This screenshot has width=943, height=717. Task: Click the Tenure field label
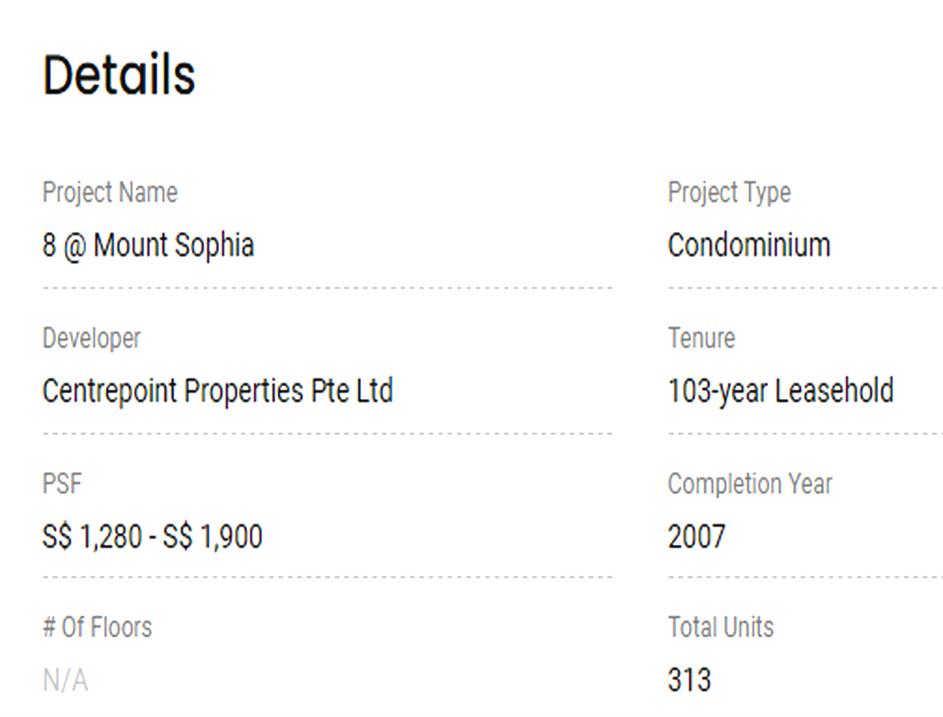click(x=701, y=338)
